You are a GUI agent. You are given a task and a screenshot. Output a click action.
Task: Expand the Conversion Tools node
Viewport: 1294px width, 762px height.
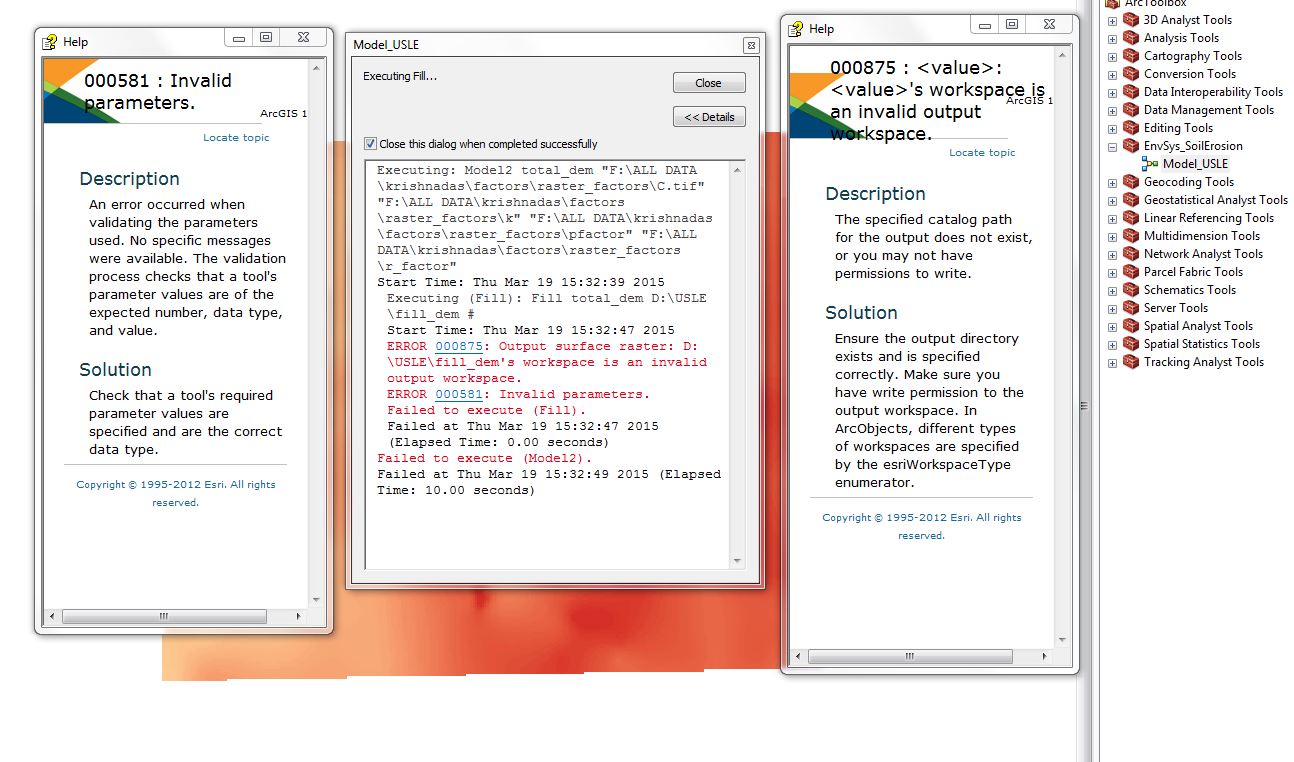click(1112, 74)
